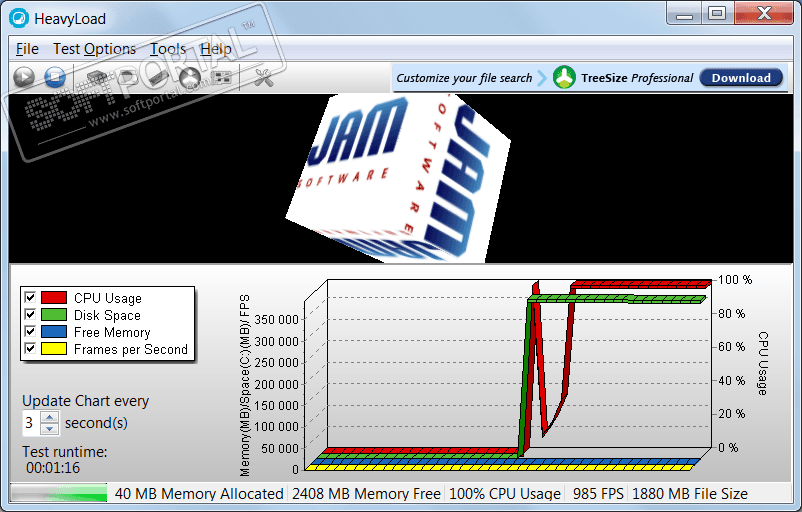Click the rotating JAM Software cube
Screen dimensions: 802x512
pos(398,178)
